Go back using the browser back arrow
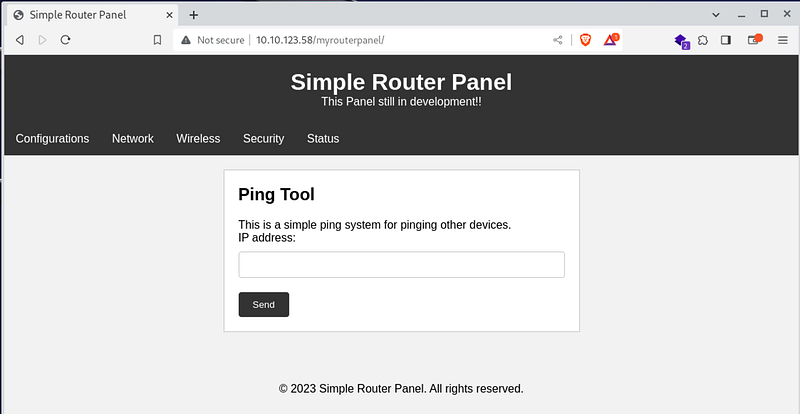800x414 pixels. tap(20, 40)
